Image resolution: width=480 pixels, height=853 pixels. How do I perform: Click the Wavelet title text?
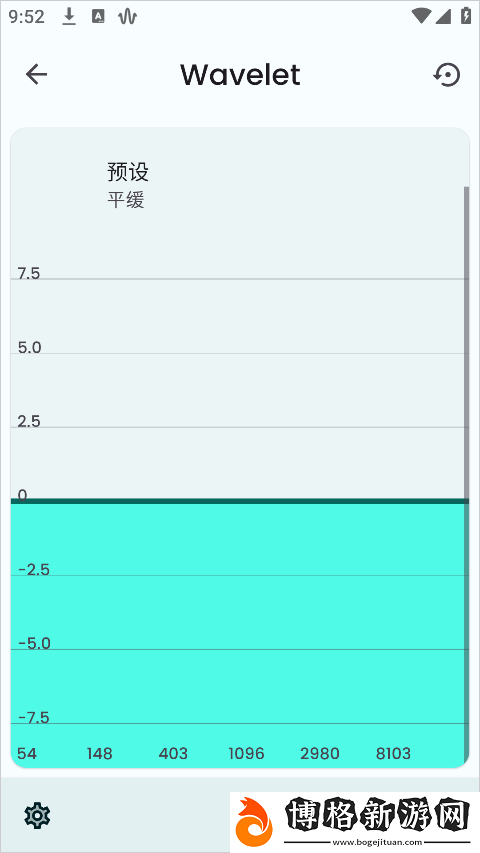(x=240, y=75)
